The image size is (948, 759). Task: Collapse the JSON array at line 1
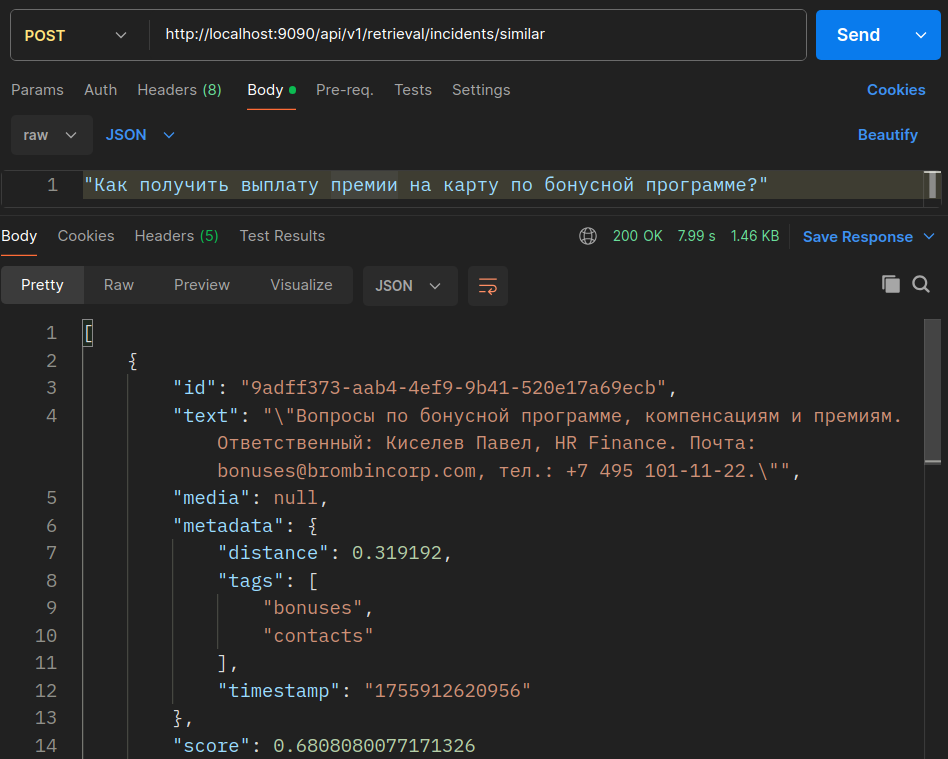tap(89, 332)
